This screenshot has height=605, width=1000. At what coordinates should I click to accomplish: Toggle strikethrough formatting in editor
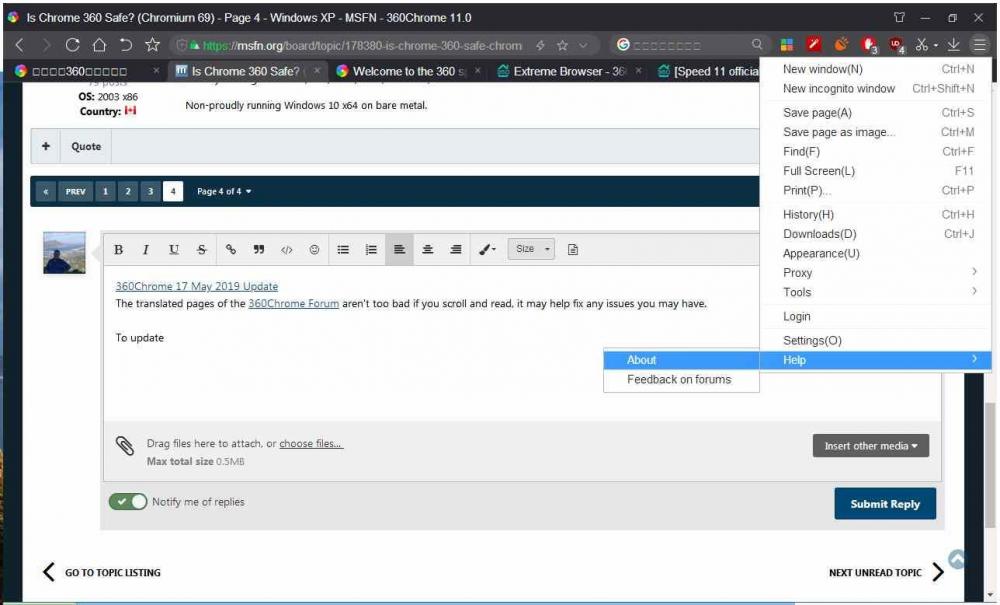click(202, 249)
